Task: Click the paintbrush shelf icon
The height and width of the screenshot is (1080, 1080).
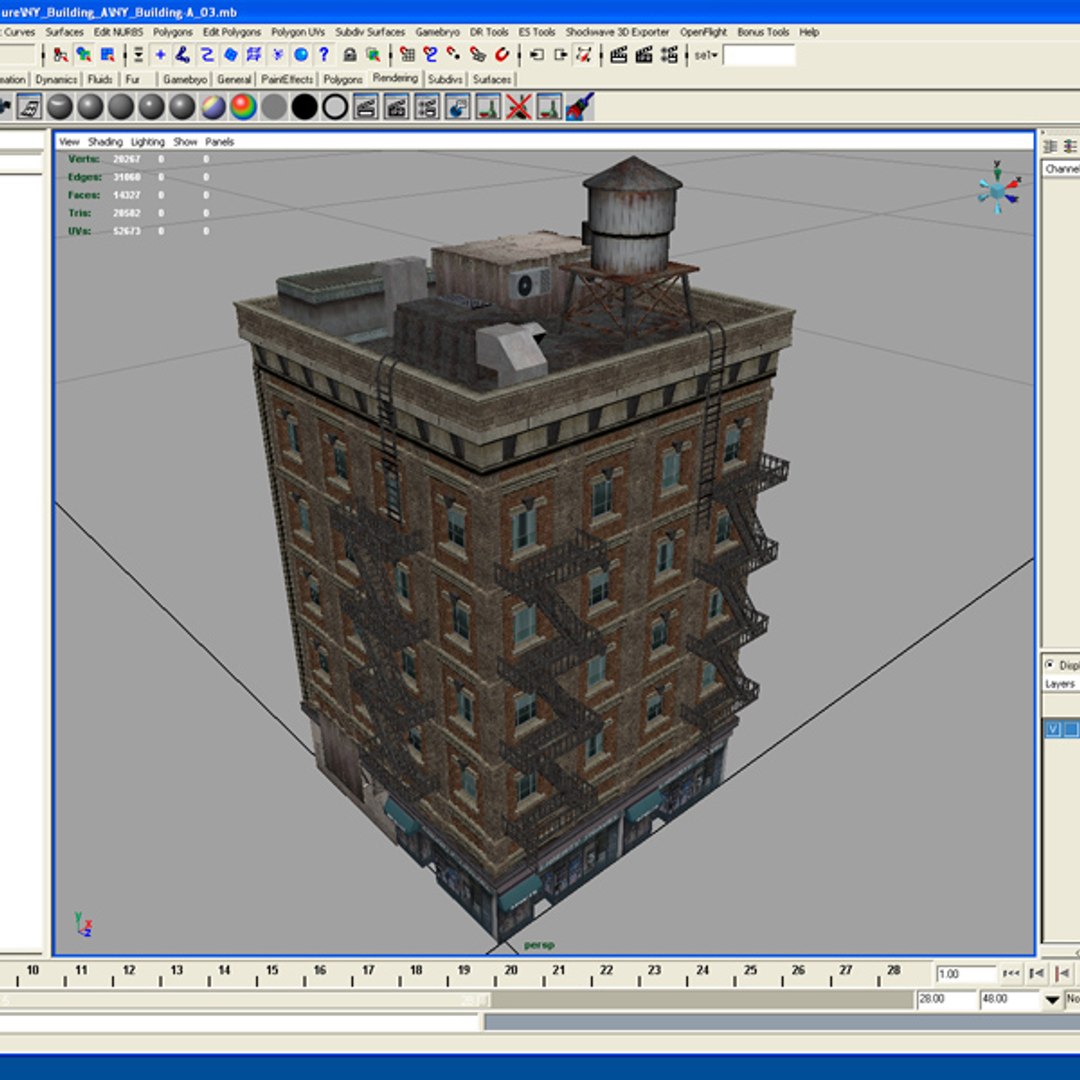Action: (x=580, y=107)
